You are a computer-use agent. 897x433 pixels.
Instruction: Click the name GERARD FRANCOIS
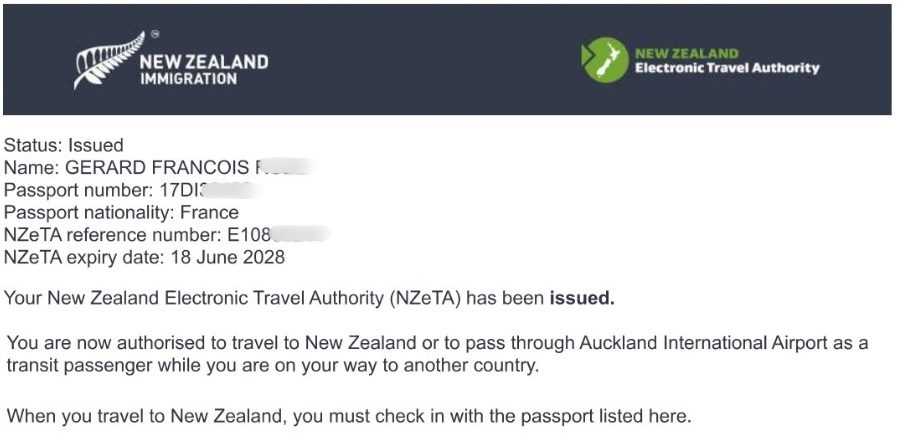pyautogui.click(x=158, y=167)
